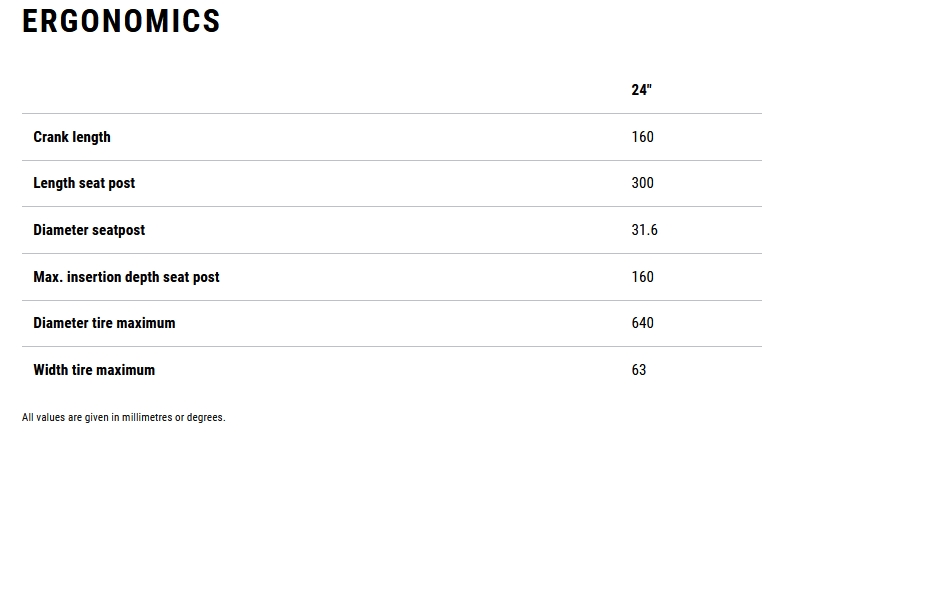Select the 160 value for max insertion depth
The image size is (929, 600).
(x=642, y=277)
